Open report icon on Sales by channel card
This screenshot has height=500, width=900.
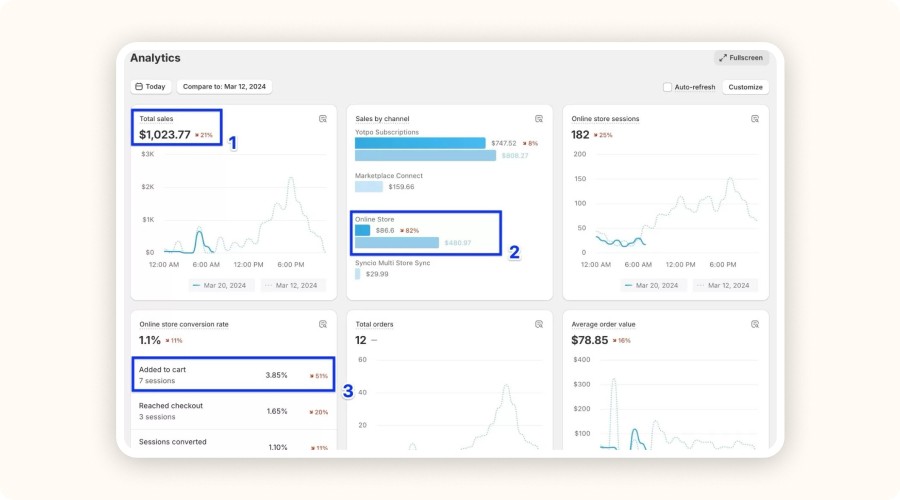tap(539, 119)
